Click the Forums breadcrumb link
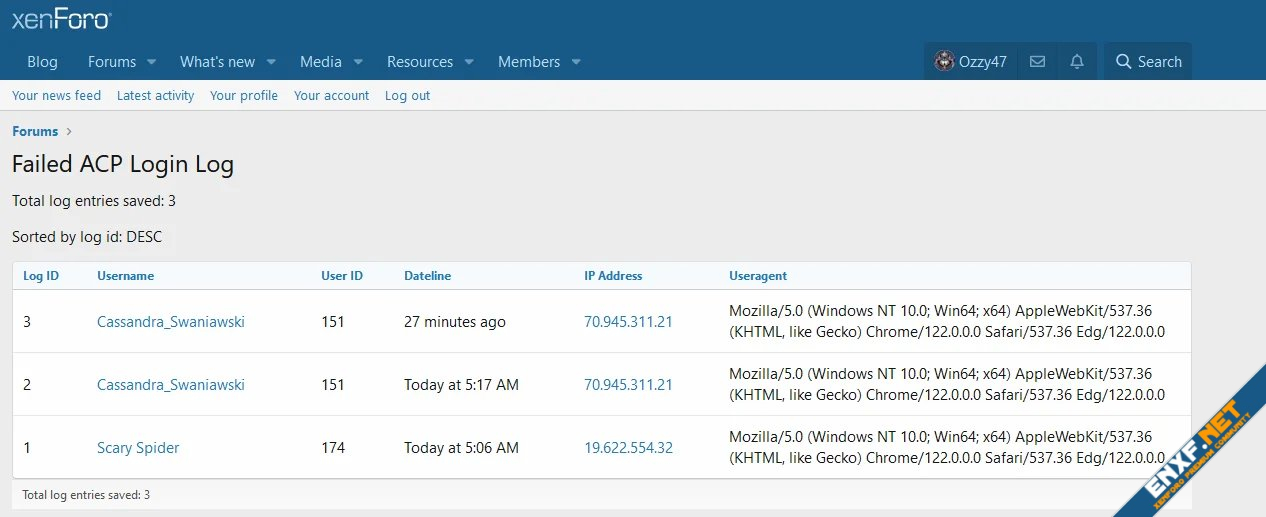This screenshot has width=1266, height=517. [x=35, y=131]
